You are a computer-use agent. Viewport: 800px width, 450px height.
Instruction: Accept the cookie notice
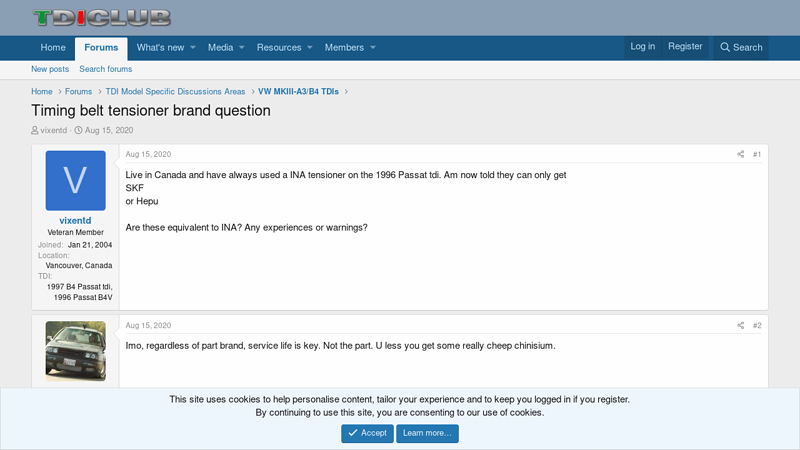[x=367, y=433]
